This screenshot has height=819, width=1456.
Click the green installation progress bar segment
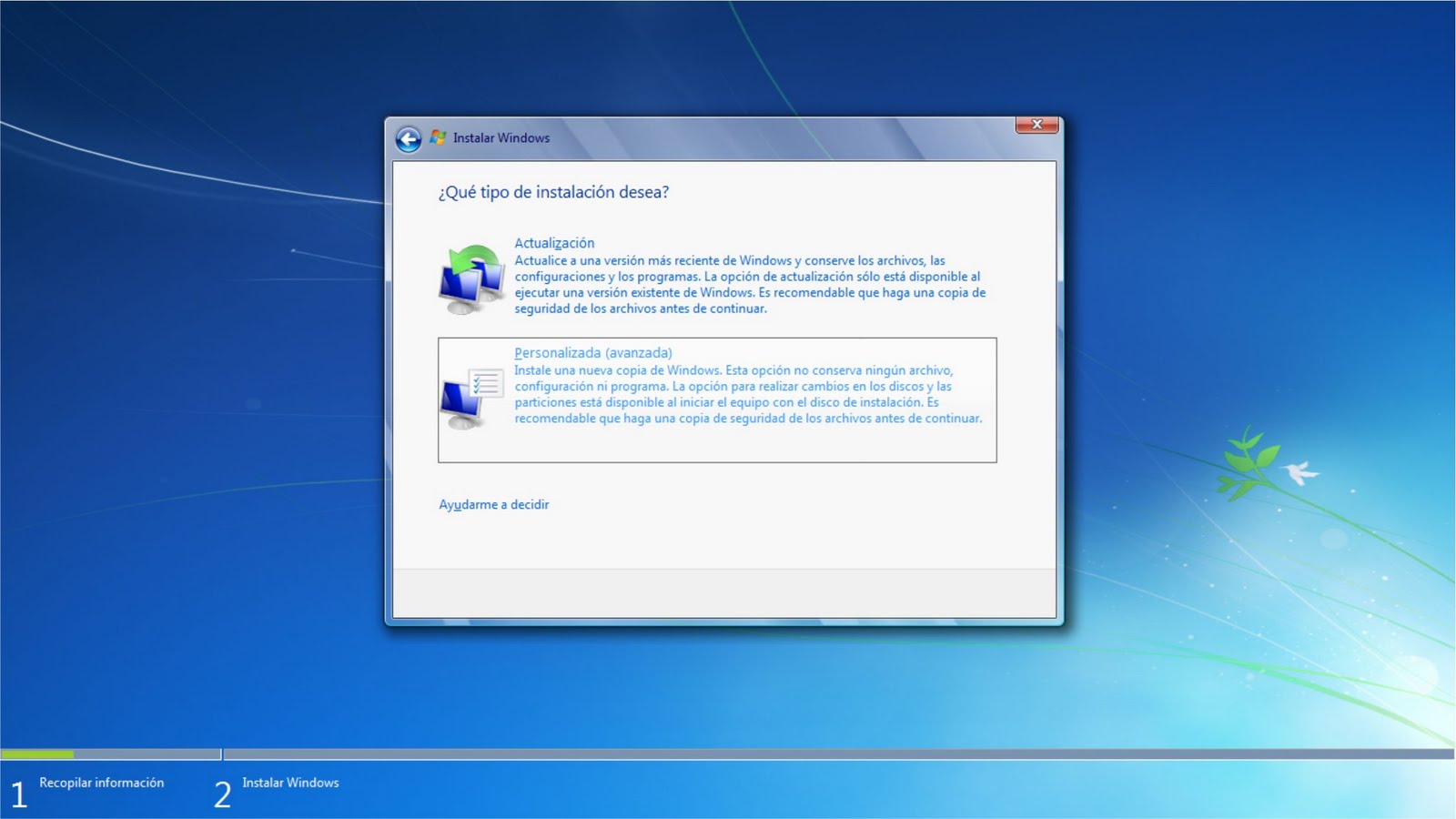click(36, 755)
